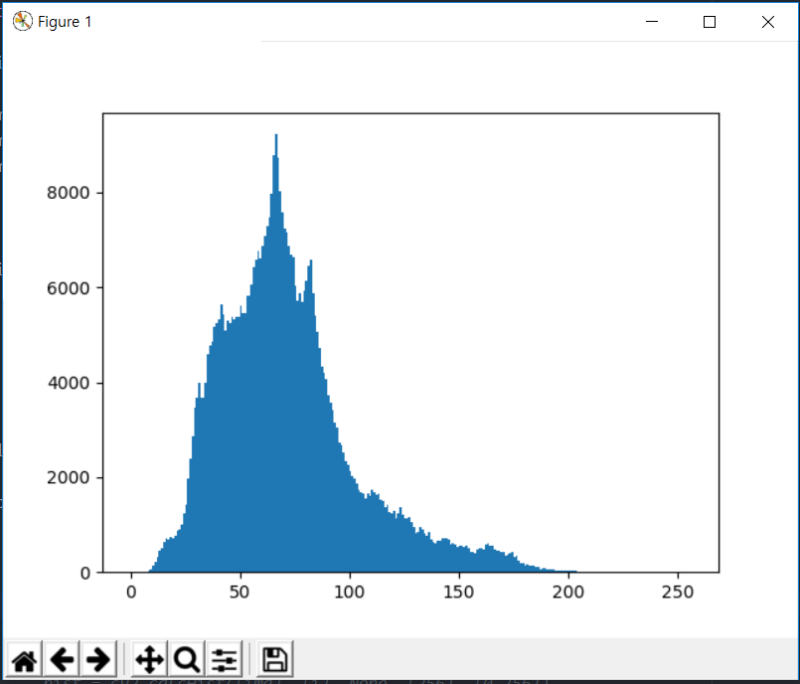Minimize the Figure 1 window
The height and width of the screenshot is (684, 800).
pos(652,22)
